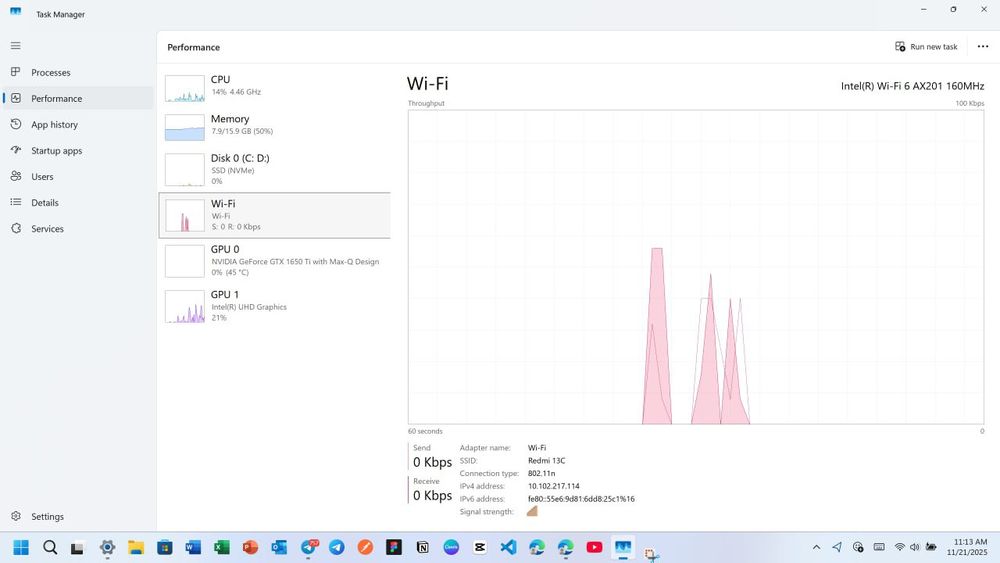Open the Windows Start menu
The width and height of the screenshot is (1000, 563).
point(21,547)
